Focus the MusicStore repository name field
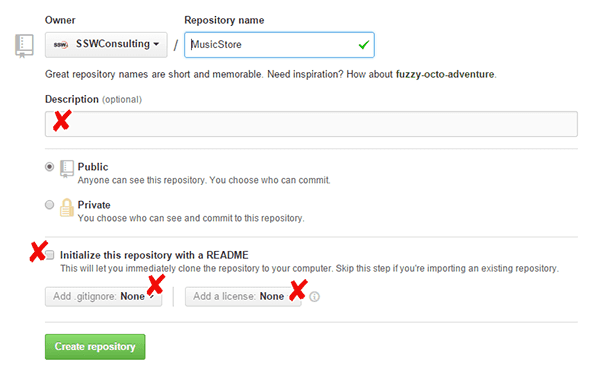Image resolution: width=600 pixels, height=372 pixels. click(x=279, y=45)
